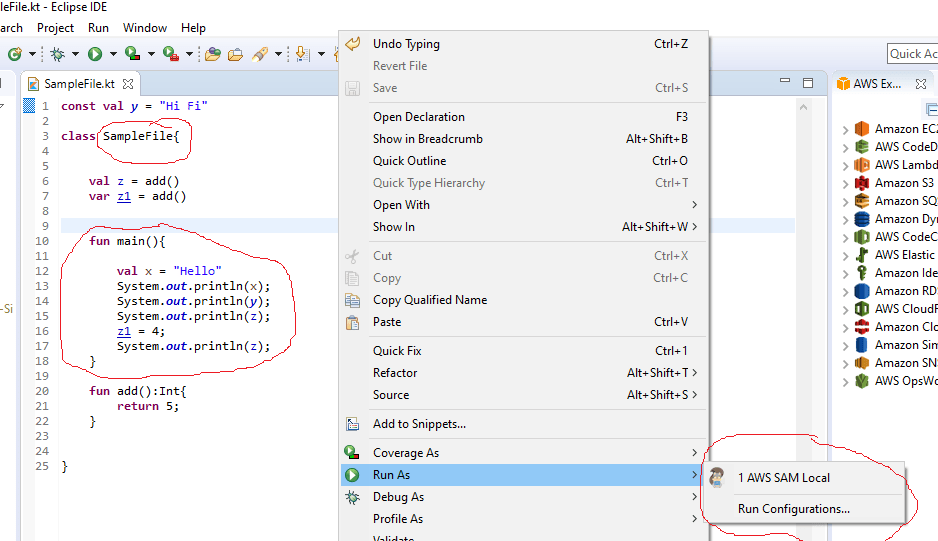Select Copy Qualified Name entry
The width and height of the screenshot is (938, 541).
click(x=524, y=300)
